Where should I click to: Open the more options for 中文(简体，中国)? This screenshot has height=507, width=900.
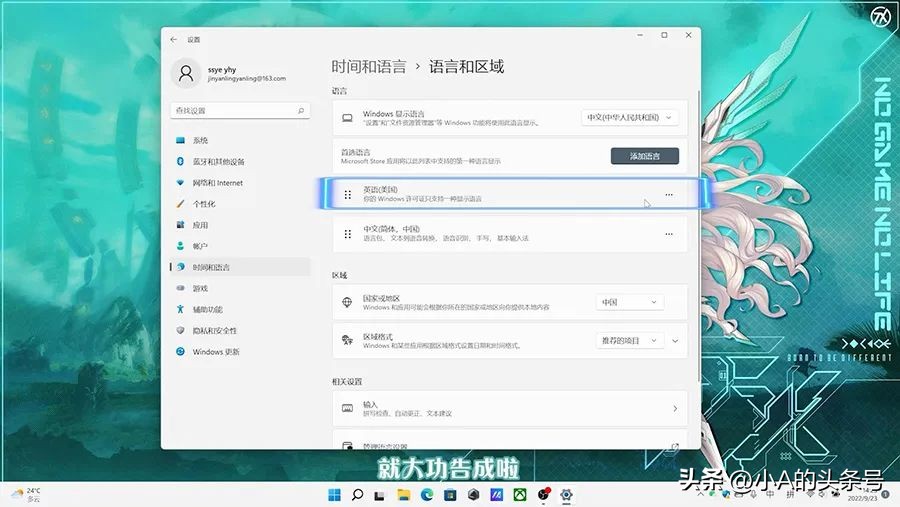click(x=669, y=234)
